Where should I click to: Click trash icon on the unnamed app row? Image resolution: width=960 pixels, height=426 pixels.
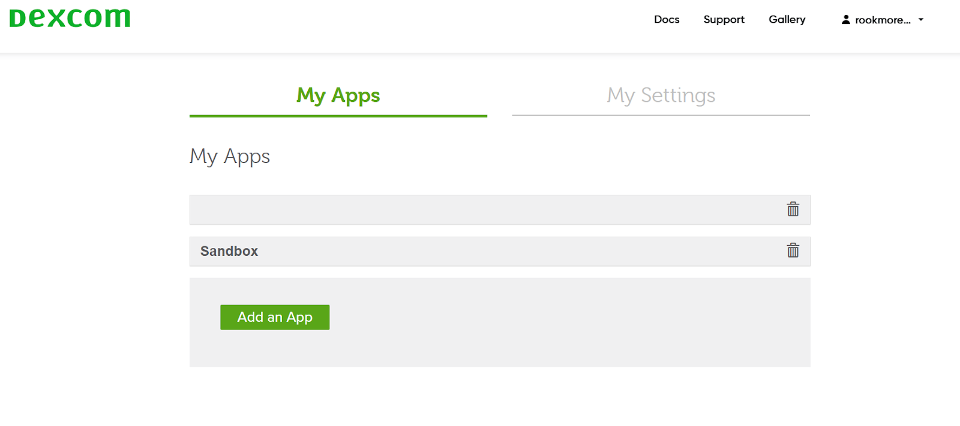point(793,209)
